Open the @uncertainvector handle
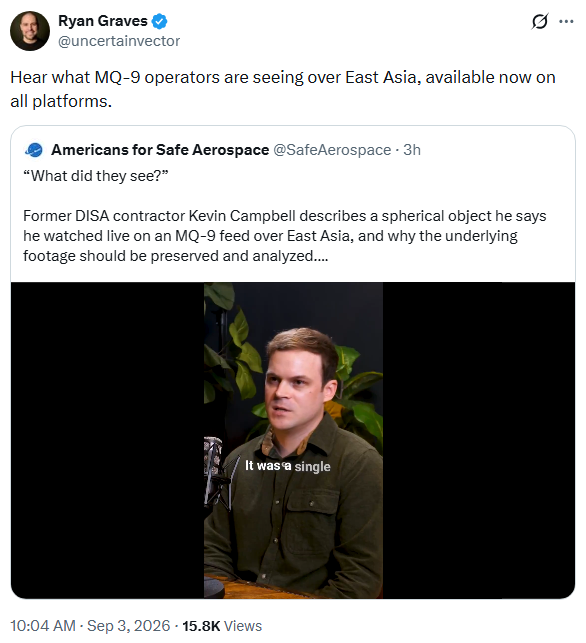Image resolution: width=586 pixels, height=643 pixels. point(119,41)
